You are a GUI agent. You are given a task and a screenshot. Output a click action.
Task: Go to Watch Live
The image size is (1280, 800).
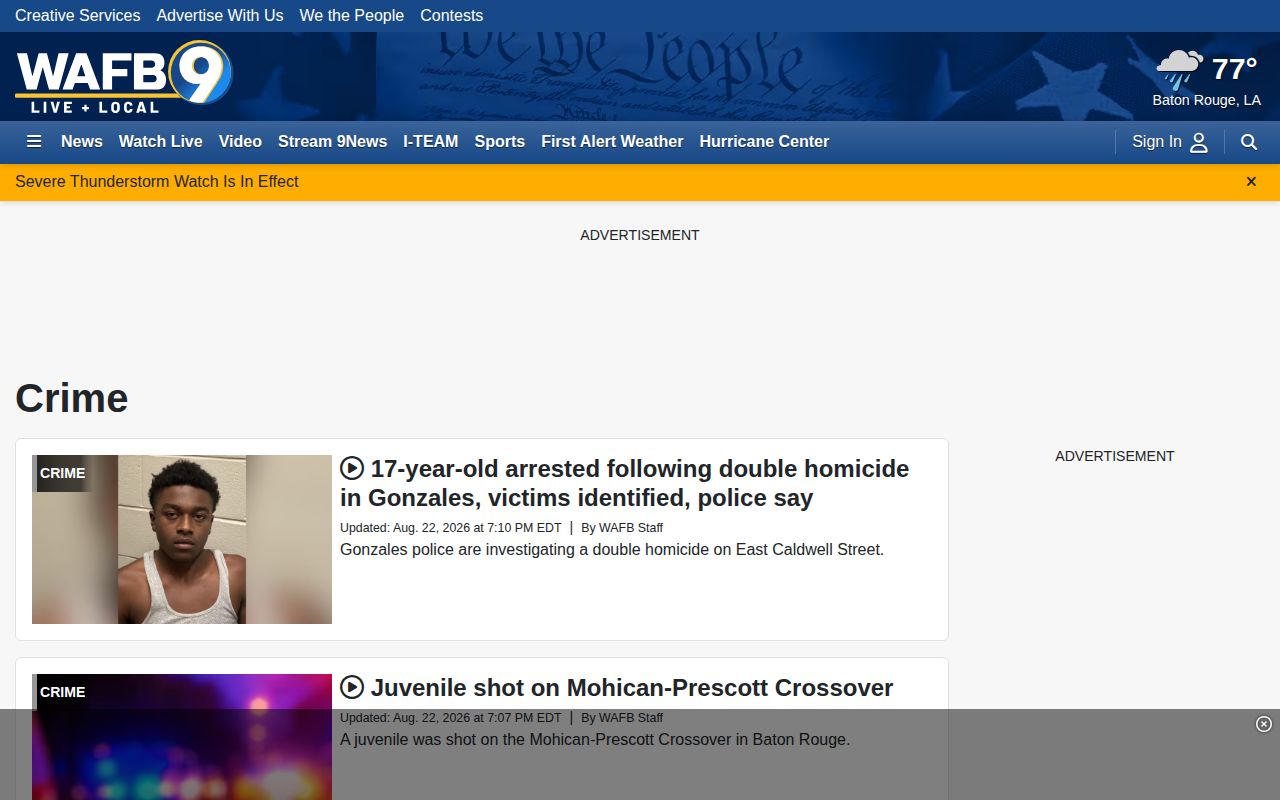[161, 142]
